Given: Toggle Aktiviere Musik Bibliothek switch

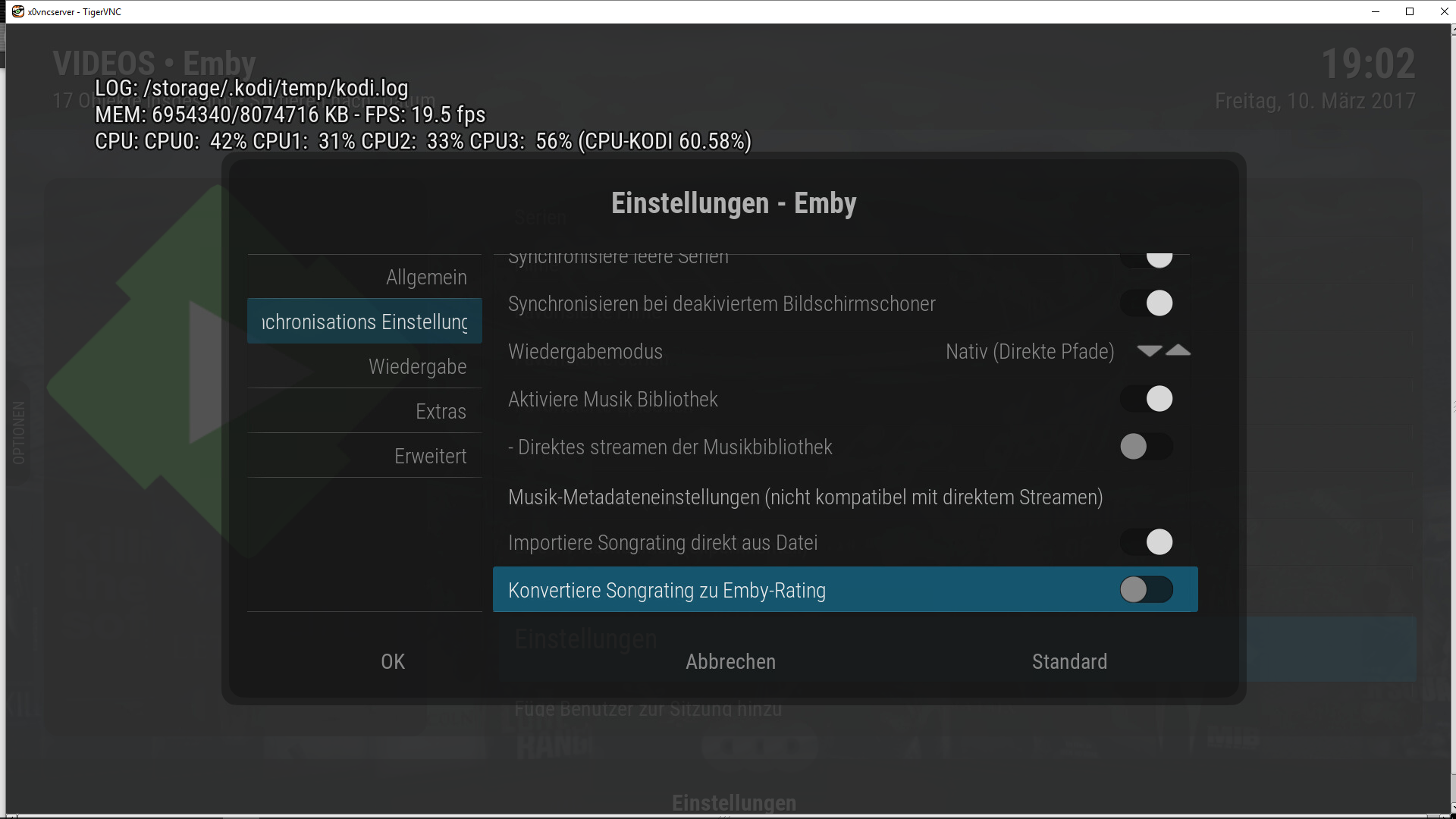Looking at the screenshot, I should click(1147, 399).
